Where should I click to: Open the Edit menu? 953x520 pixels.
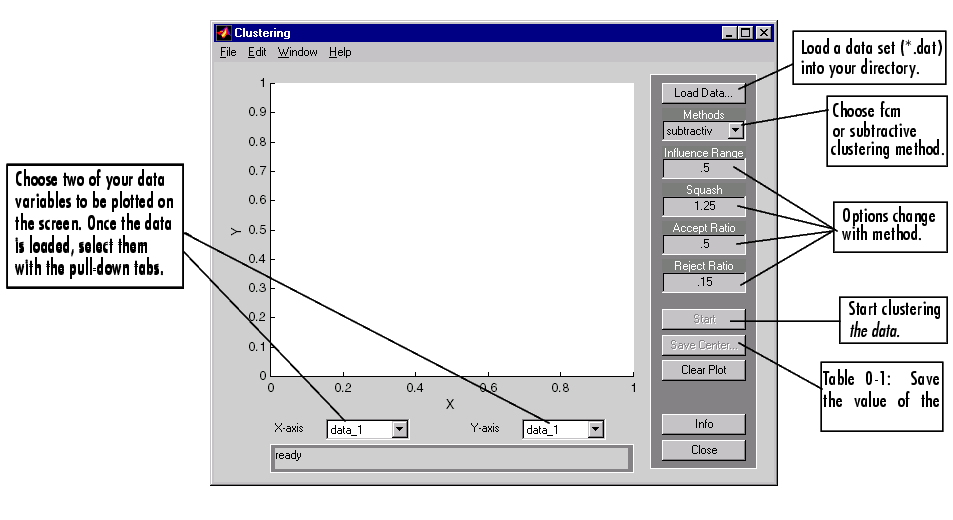point(257,52)
